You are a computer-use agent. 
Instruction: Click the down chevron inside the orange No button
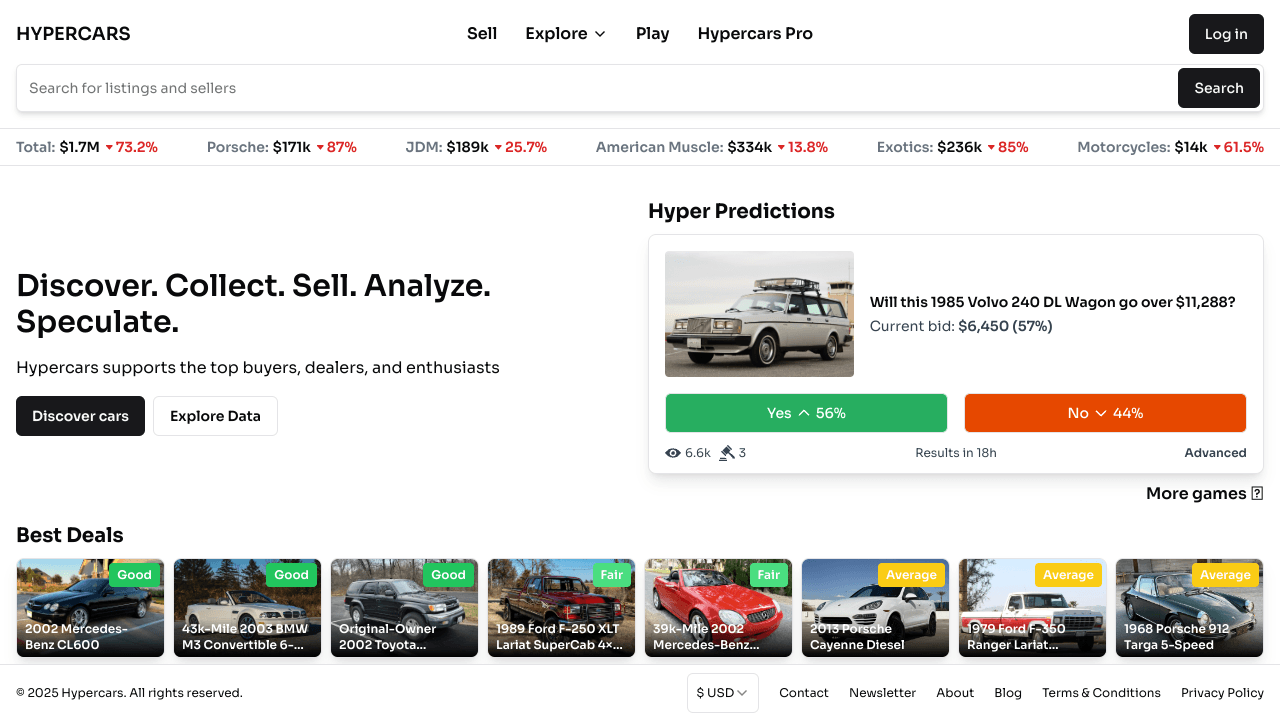click(1102, 412)
